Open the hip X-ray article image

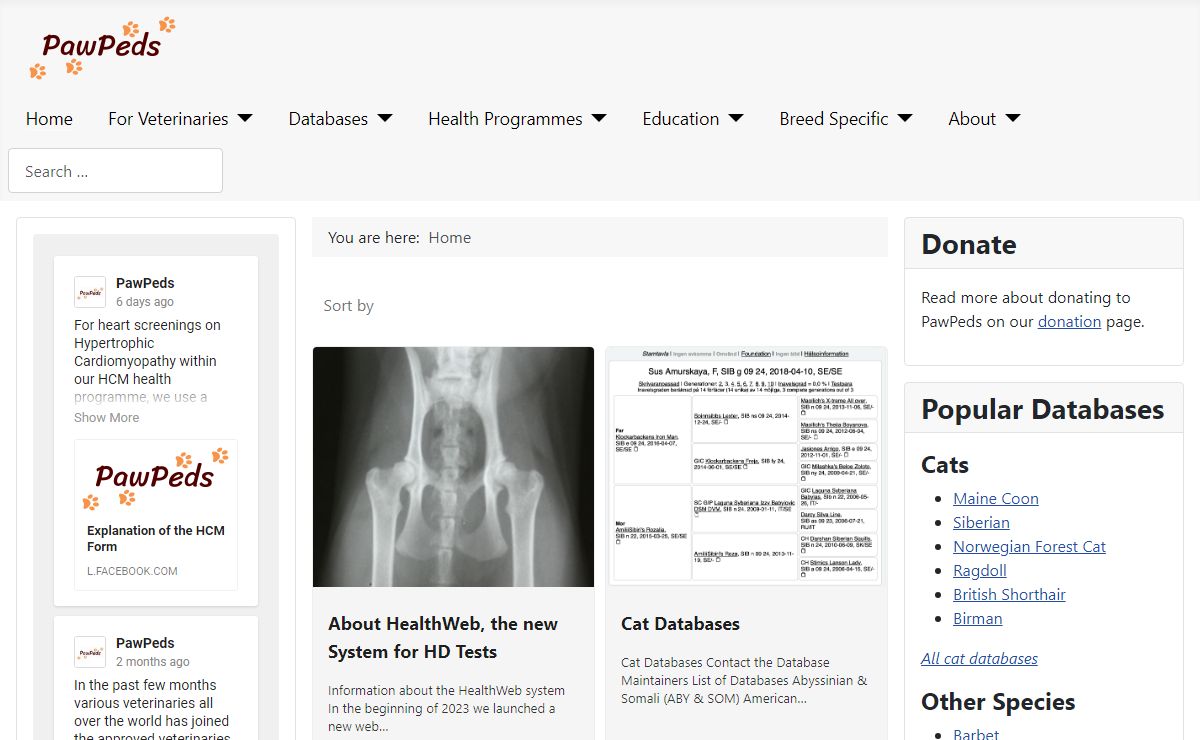453,466
